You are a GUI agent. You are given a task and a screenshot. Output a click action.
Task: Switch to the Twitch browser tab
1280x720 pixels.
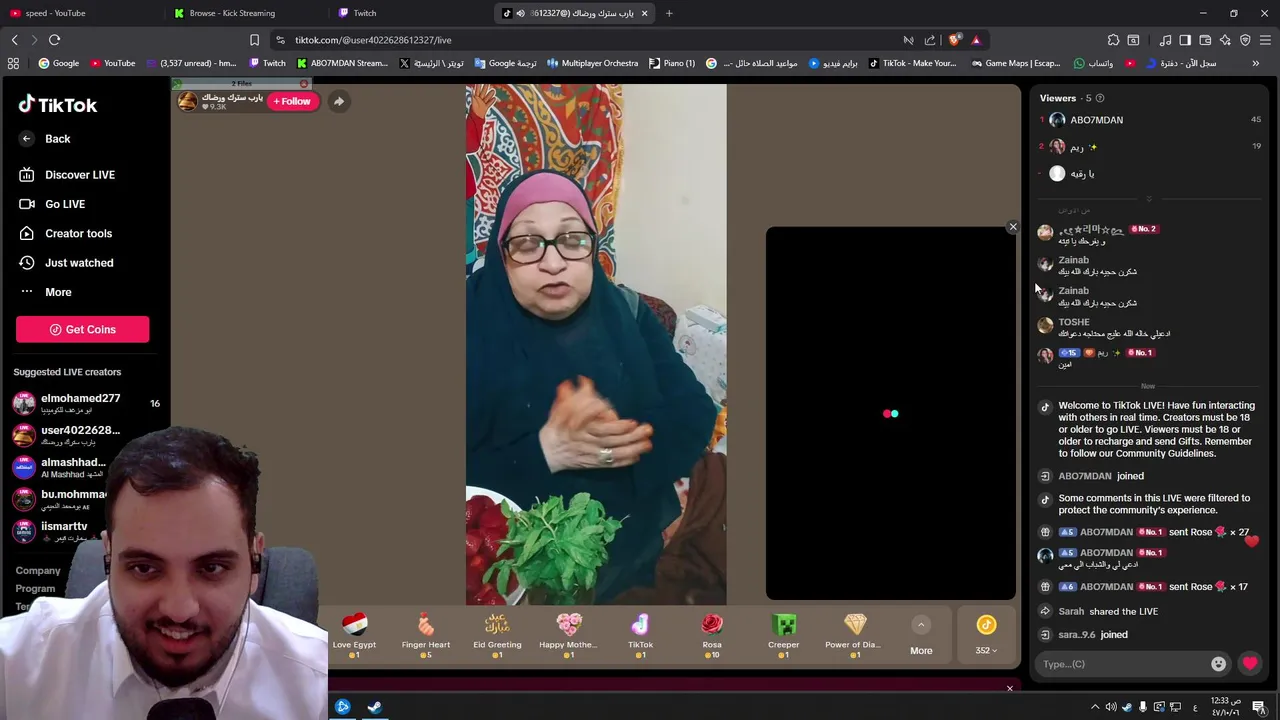point(410,13)
